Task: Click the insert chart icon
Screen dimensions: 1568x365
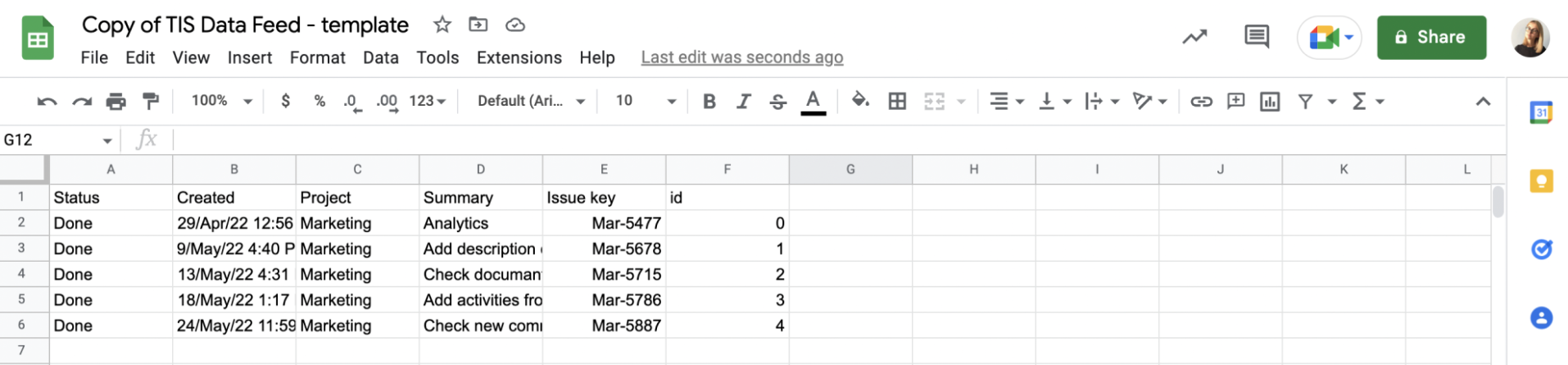Action: [x=1270, y=102]
